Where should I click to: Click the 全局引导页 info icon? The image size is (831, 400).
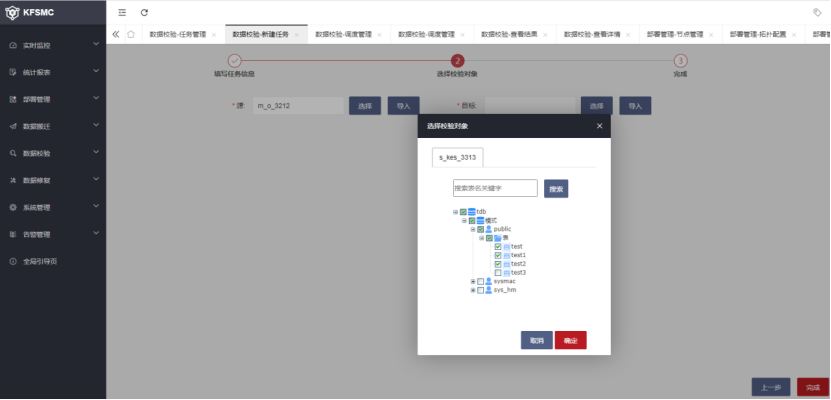pos(13,261)
